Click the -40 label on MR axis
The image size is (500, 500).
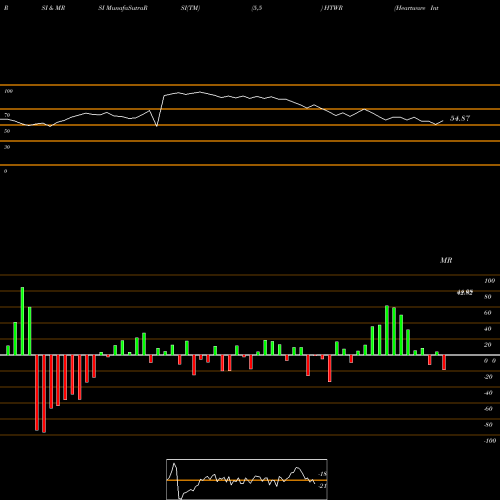pyautogui.click(x=488, y=393)
